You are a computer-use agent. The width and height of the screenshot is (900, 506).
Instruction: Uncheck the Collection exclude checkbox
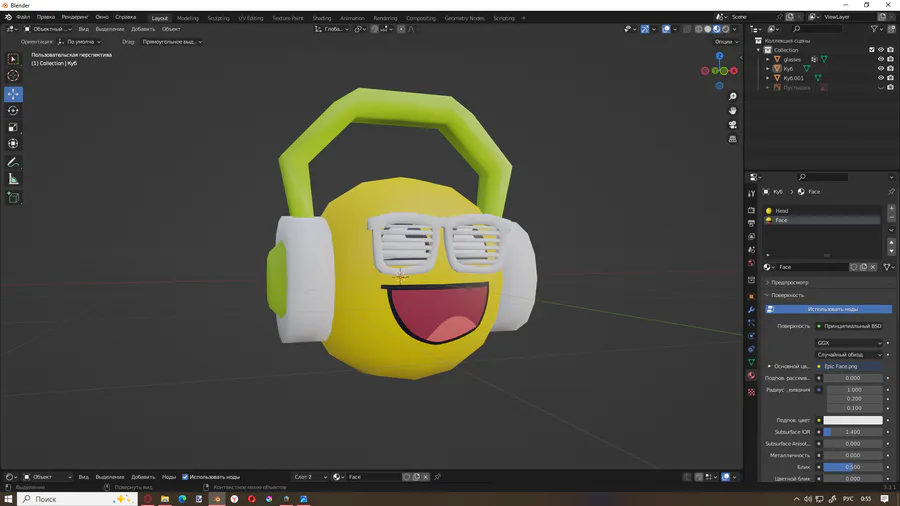click(872, 50)
